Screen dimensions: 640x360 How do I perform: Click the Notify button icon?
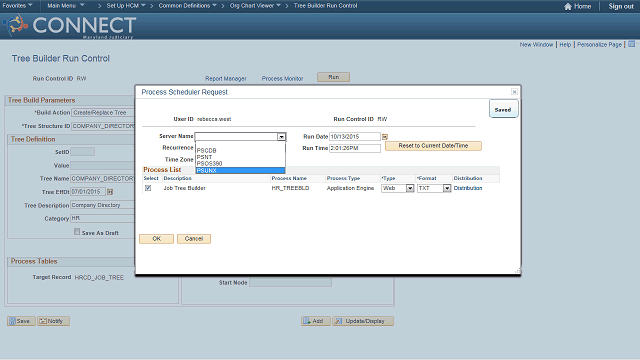43,321
